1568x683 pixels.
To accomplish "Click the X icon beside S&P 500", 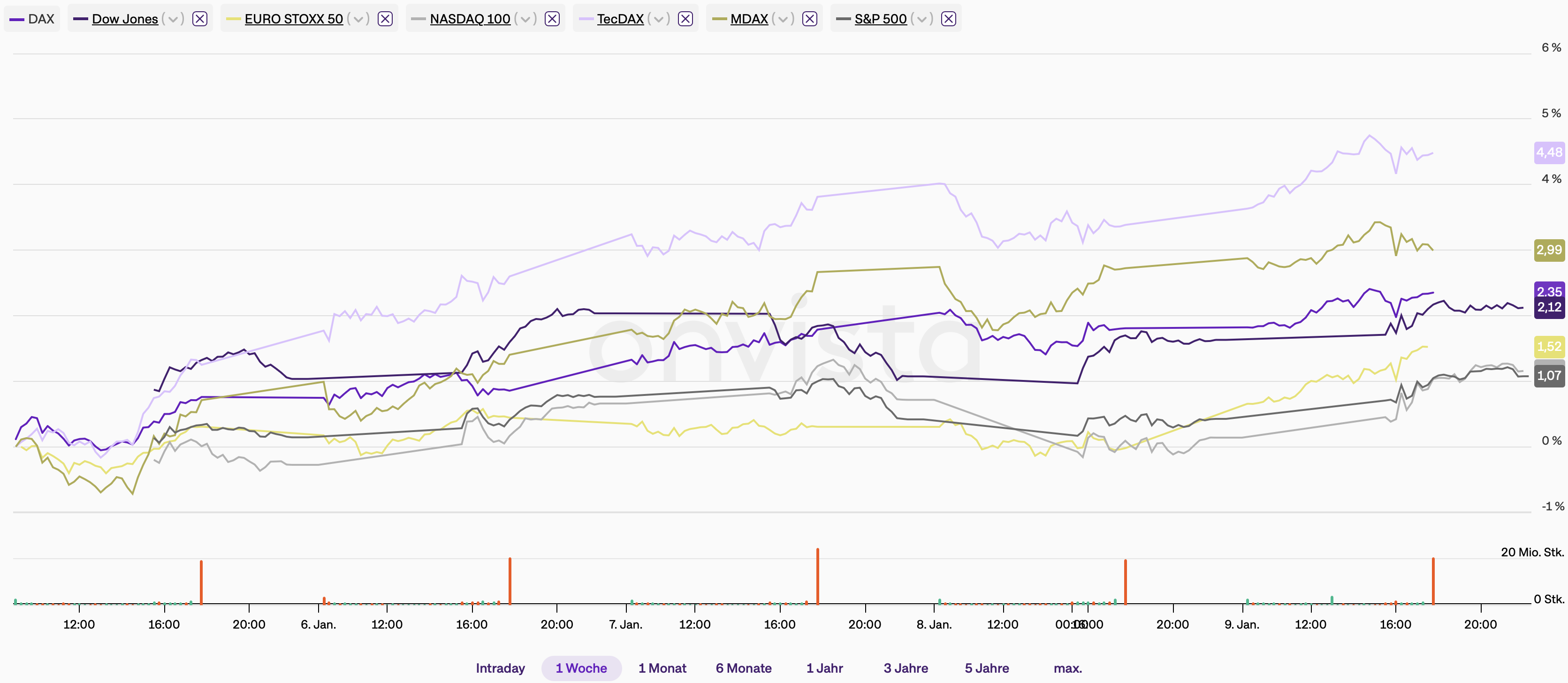I will coord(948,19).
